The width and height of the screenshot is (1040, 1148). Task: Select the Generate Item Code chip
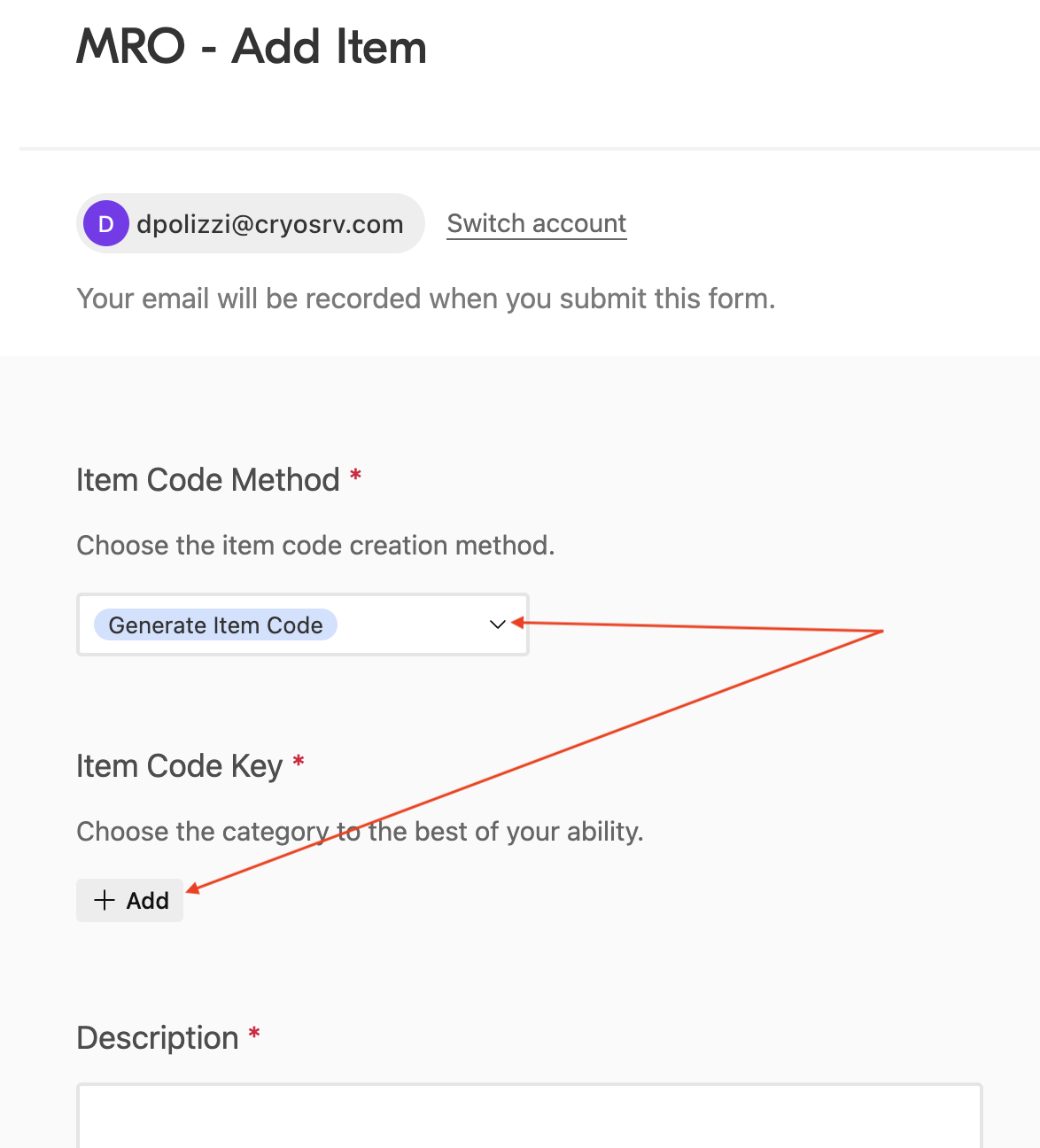[215, 625]
